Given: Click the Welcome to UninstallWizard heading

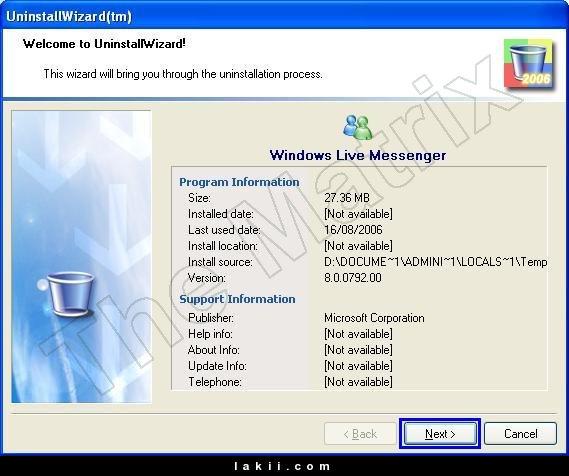Looking at the screenshot, I should click(x=104, y=44).
